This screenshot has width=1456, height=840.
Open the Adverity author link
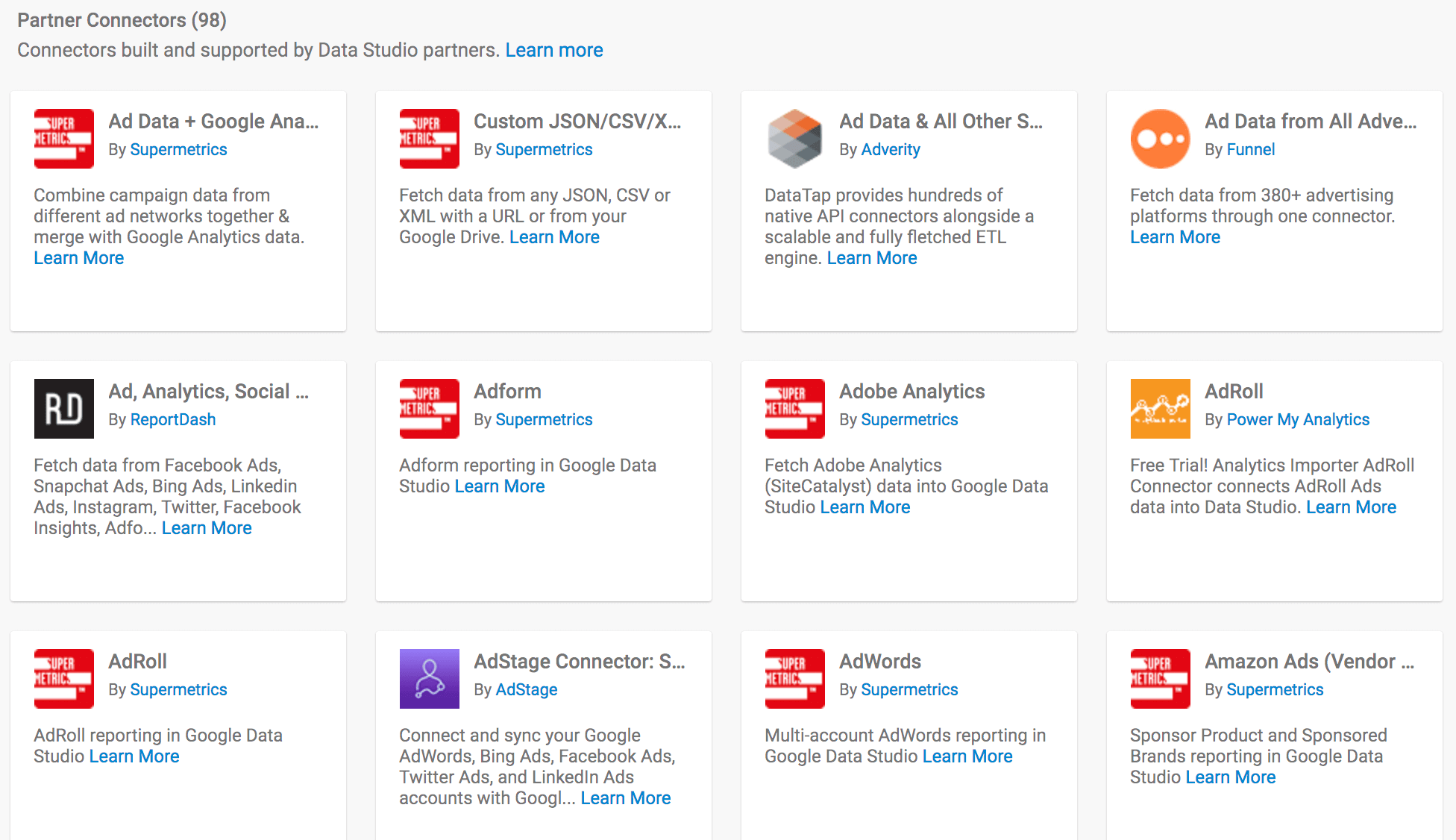click(891, 149)
